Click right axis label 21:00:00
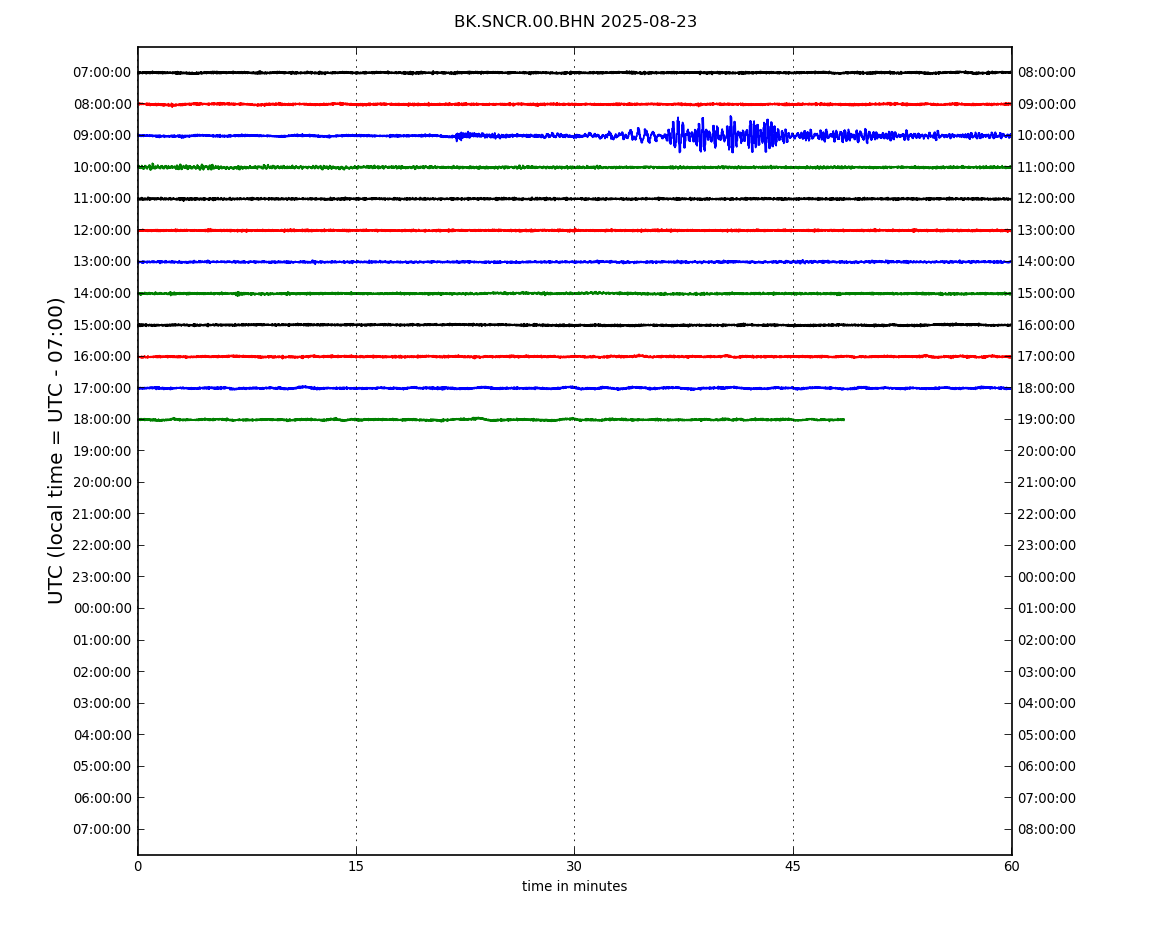The image size is (1150, 950). point(1047,483)
